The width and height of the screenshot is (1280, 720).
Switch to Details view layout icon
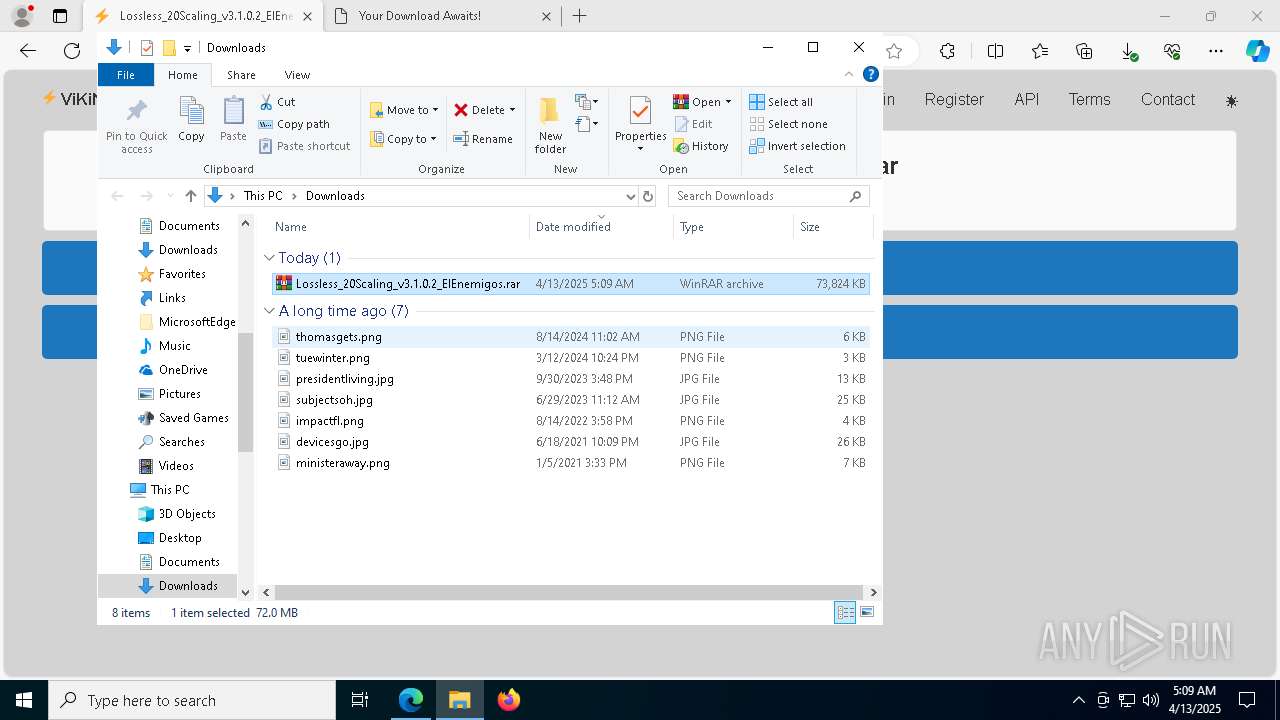[845, 613]
